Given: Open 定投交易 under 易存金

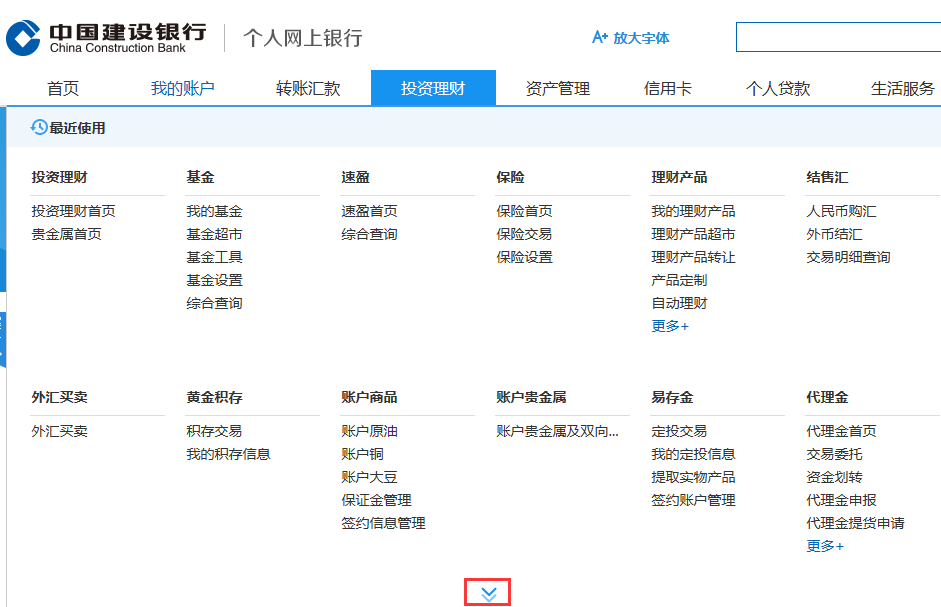Looking at the screenshot, I should (x=679, y=431).
